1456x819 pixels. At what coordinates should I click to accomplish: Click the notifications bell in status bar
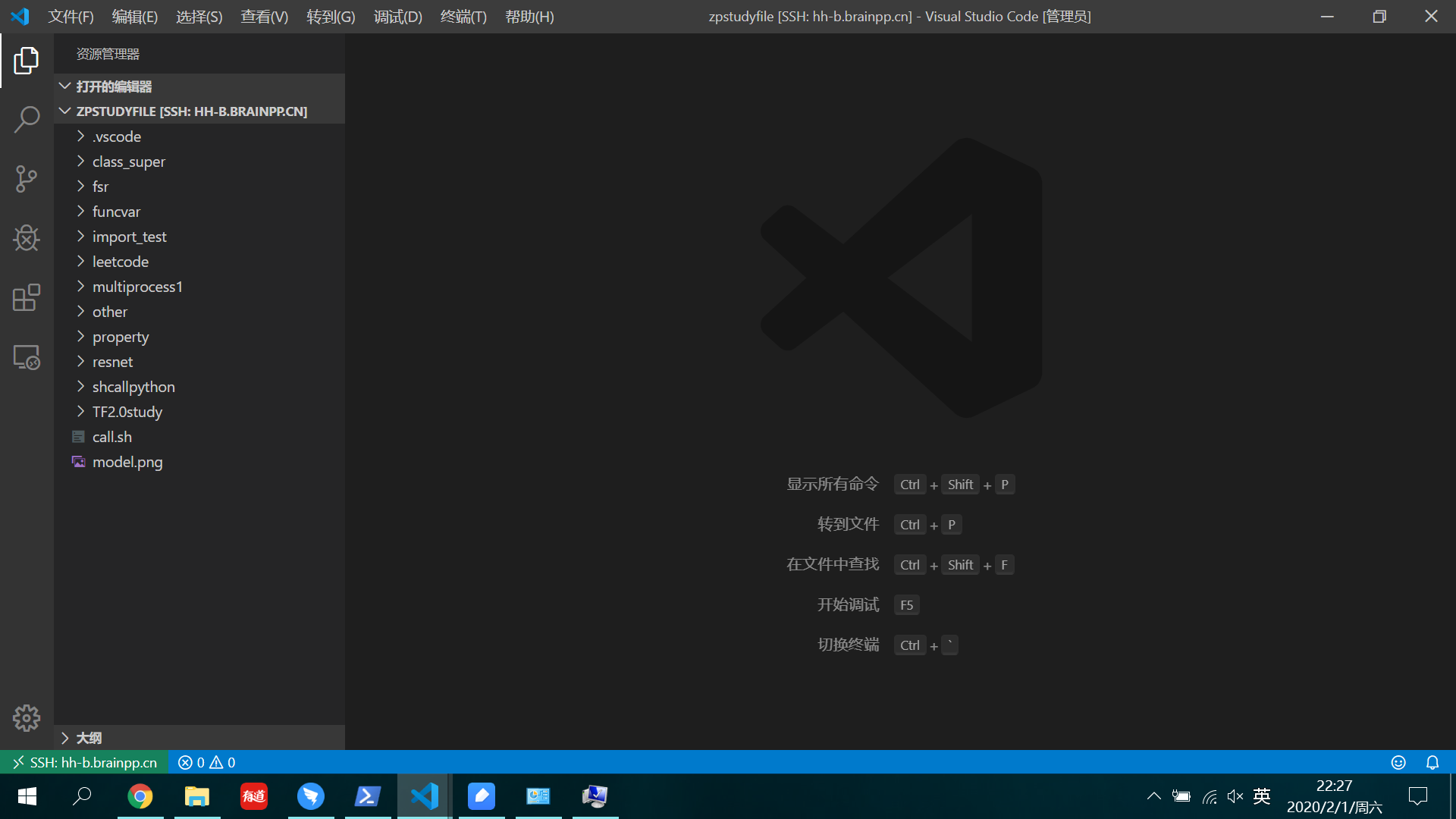click(1432, 762)
